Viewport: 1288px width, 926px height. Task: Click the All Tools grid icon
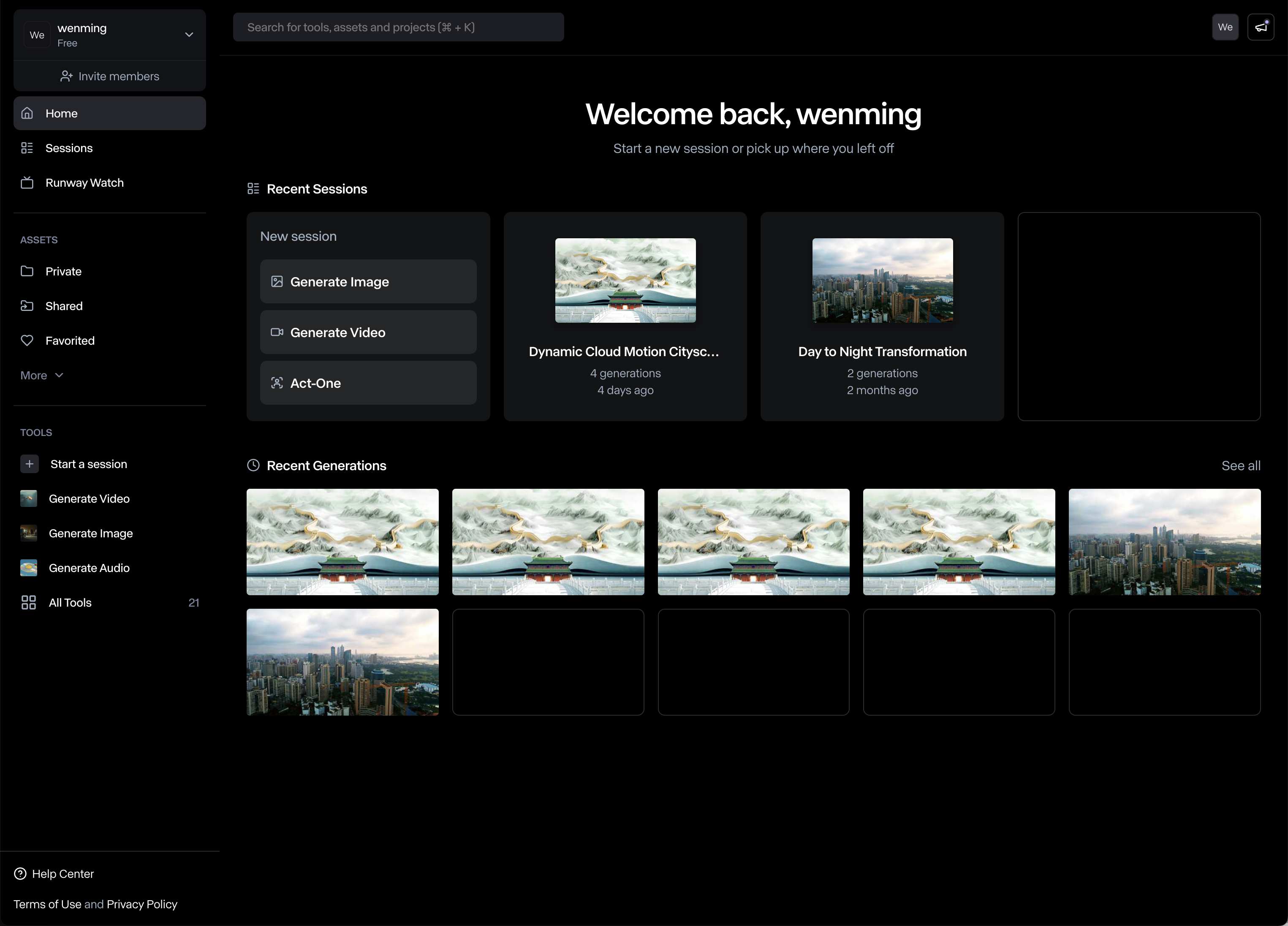[28, 603]
